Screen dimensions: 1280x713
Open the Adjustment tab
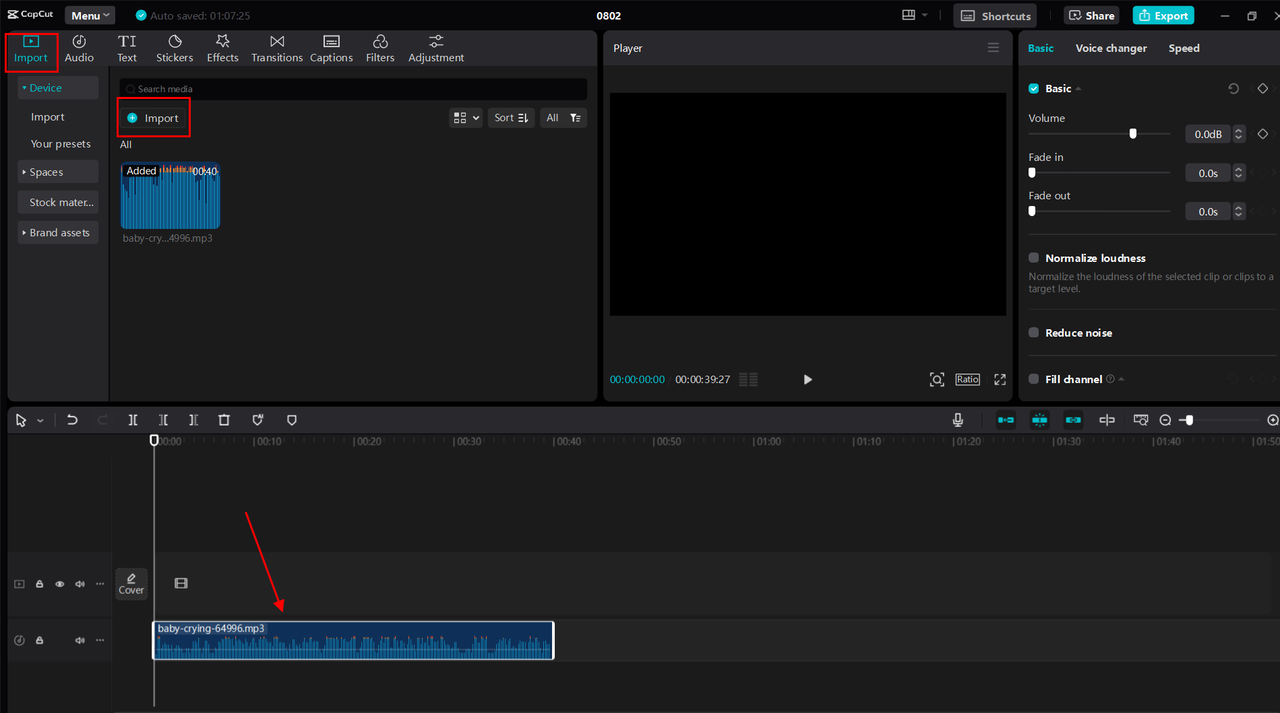click(x=436, y=49)
